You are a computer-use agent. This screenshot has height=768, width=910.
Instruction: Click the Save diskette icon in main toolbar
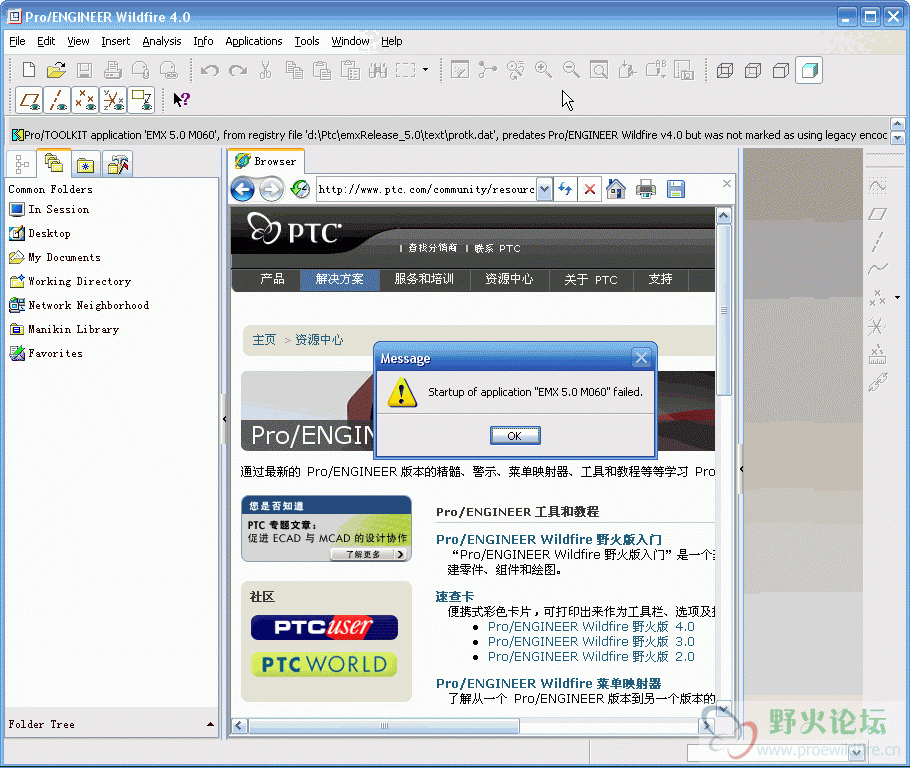[85, 70]
